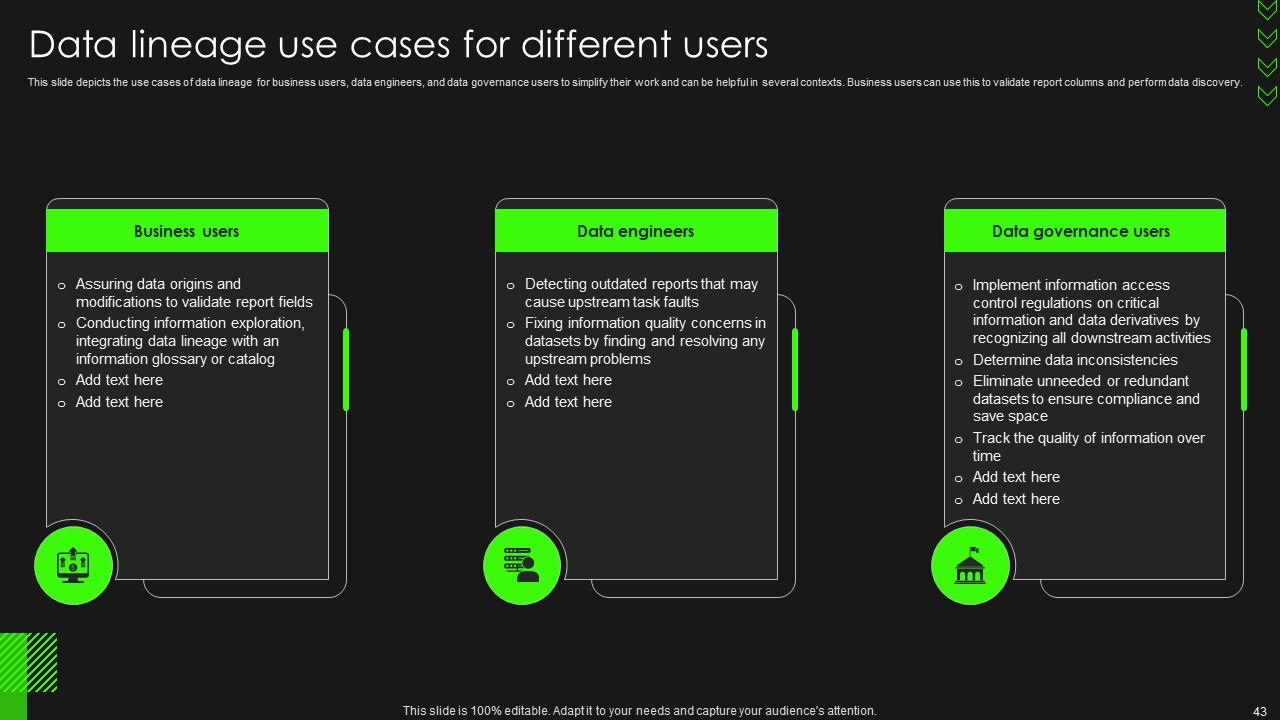Click the green vertical bar beside the Business users card
Screen dimensions: 1280x720
346,369
